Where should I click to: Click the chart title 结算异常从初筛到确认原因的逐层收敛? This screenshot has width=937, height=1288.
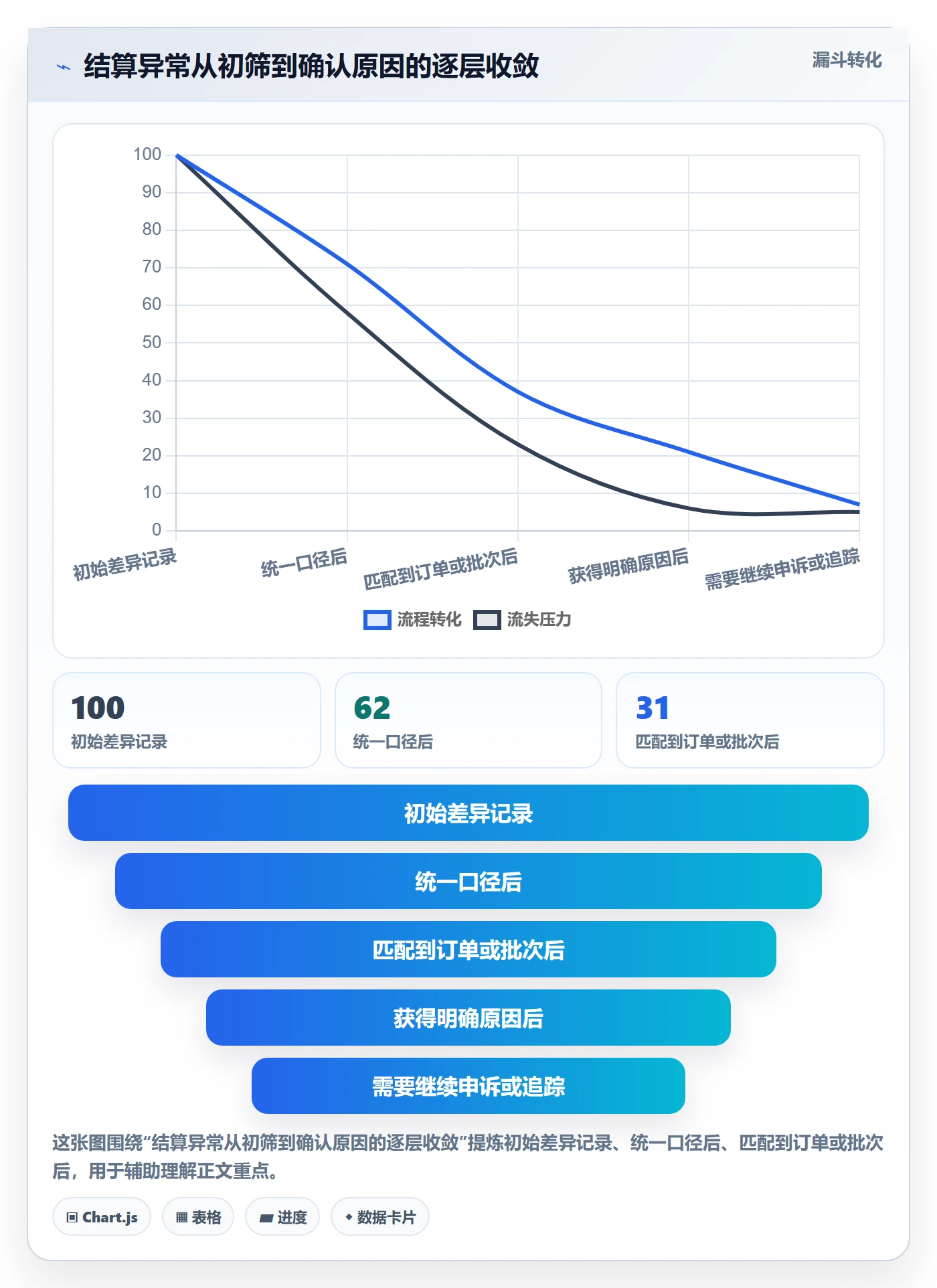311,66
